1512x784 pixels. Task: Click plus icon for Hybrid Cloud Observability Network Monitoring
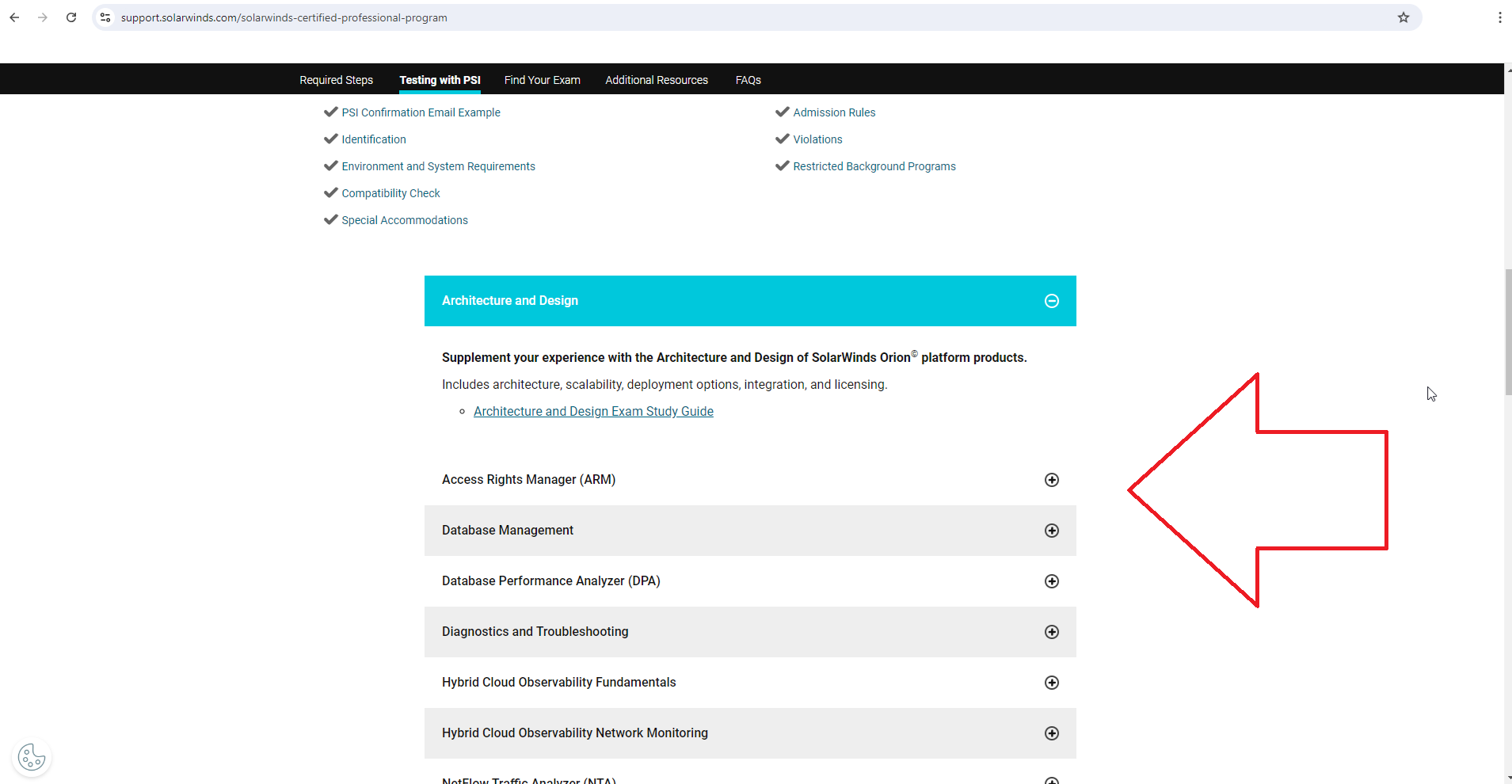1052,733
